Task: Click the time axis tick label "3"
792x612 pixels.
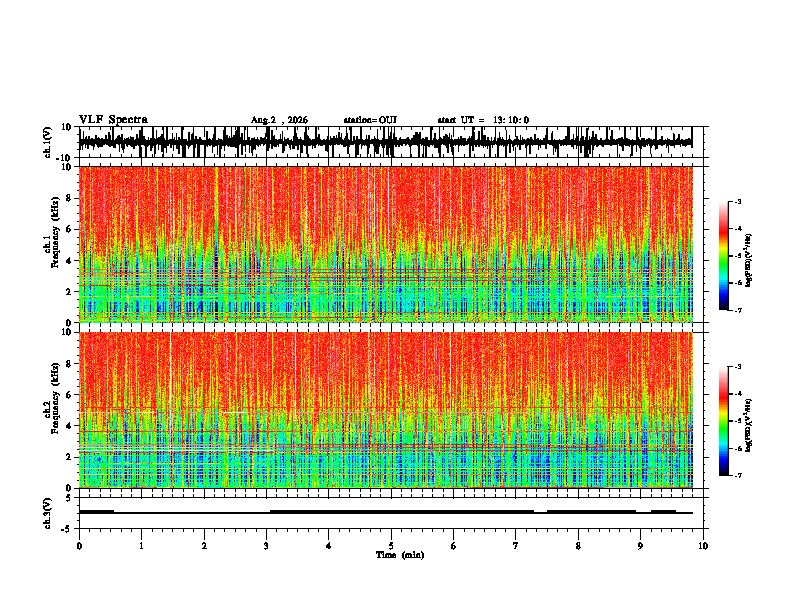Action: click(266, 546)
